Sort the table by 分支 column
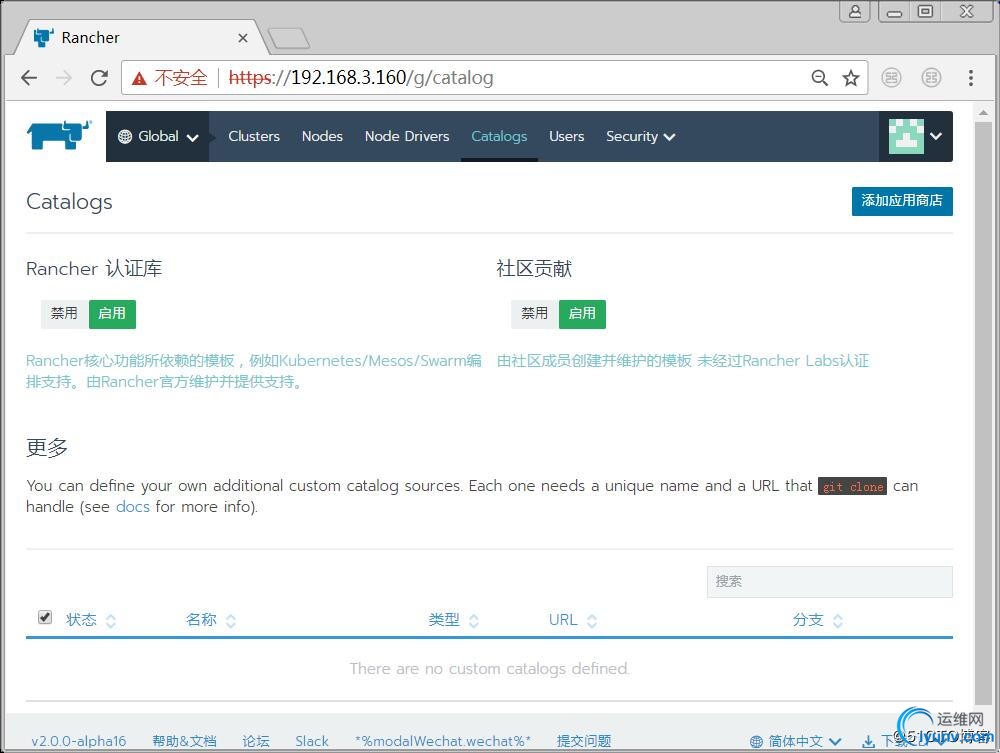The image size is (1000, 753). point(818,620)
